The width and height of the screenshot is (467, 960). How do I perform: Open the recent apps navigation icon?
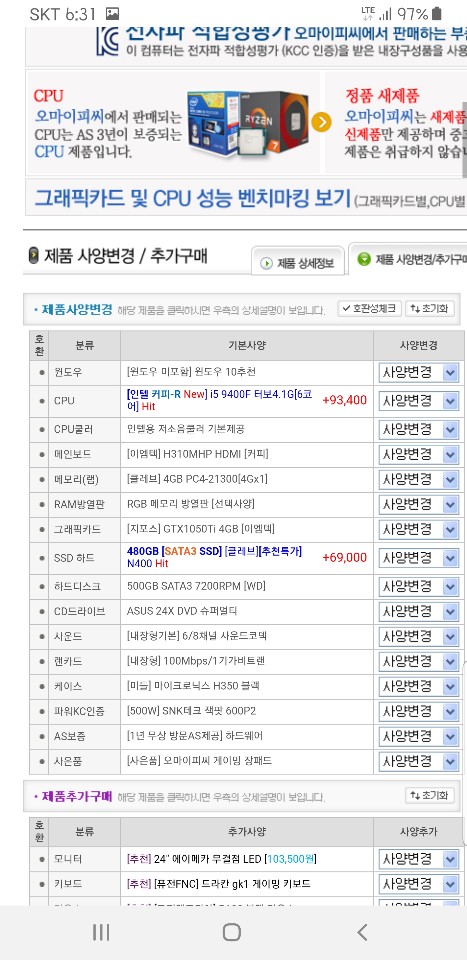pos(101,932)
